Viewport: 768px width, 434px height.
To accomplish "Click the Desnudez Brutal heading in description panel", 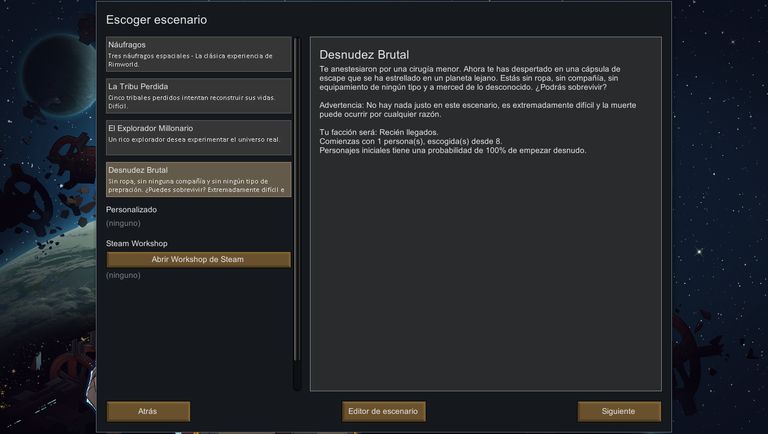I will click(x=364, y=55).
